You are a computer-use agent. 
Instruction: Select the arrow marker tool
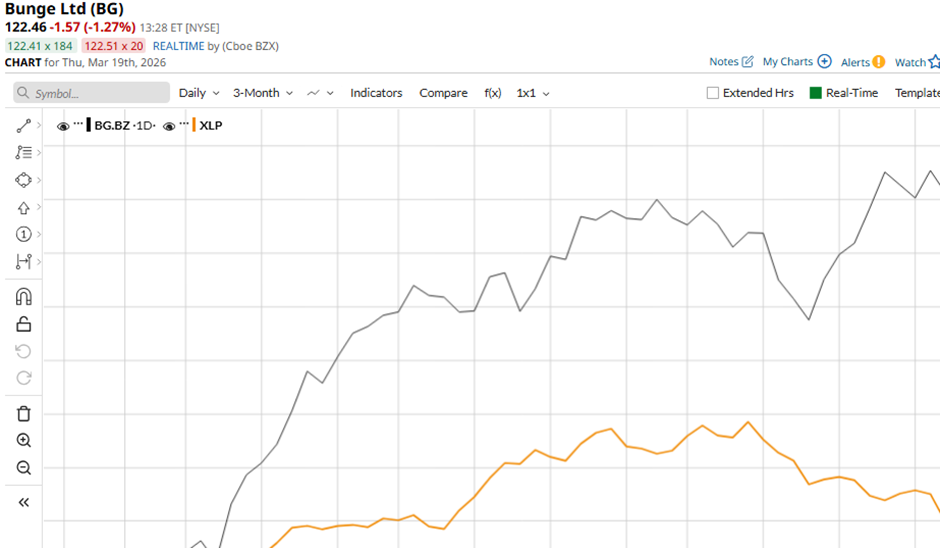point(23,207)
